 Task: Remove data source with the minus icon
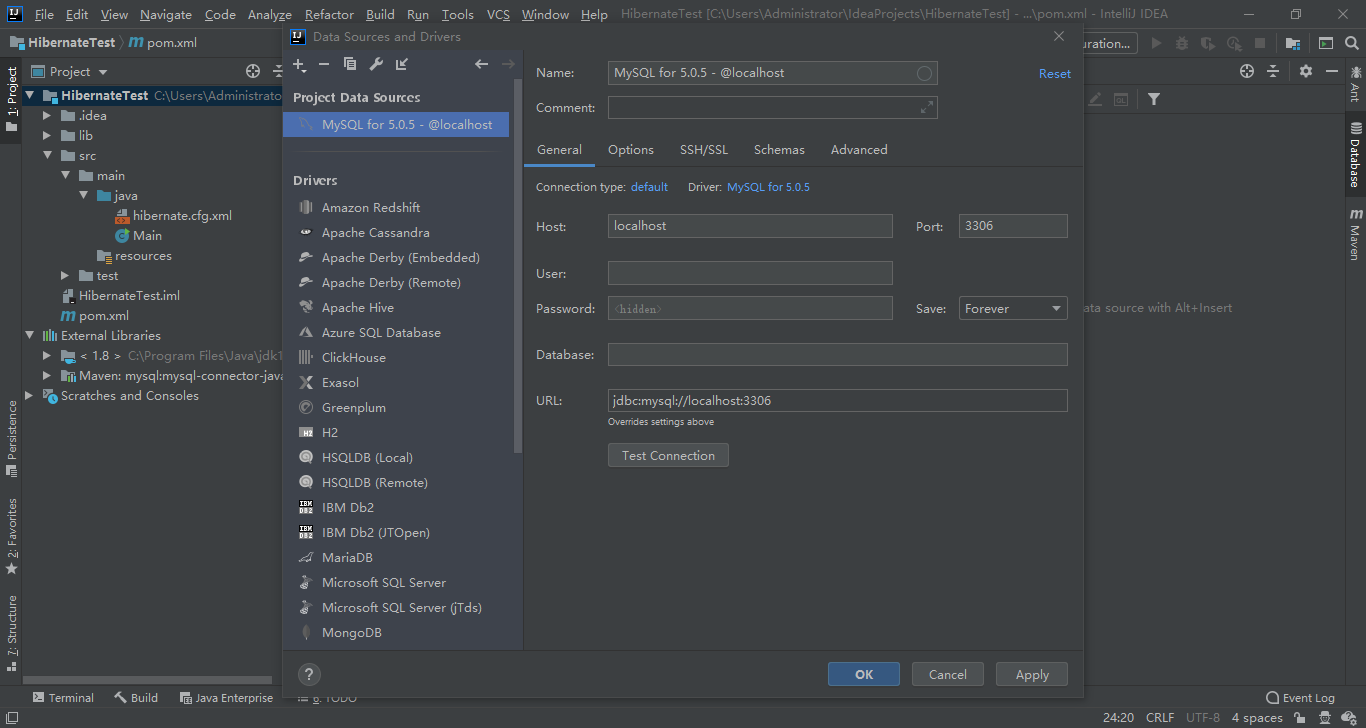tap(324, 64)
